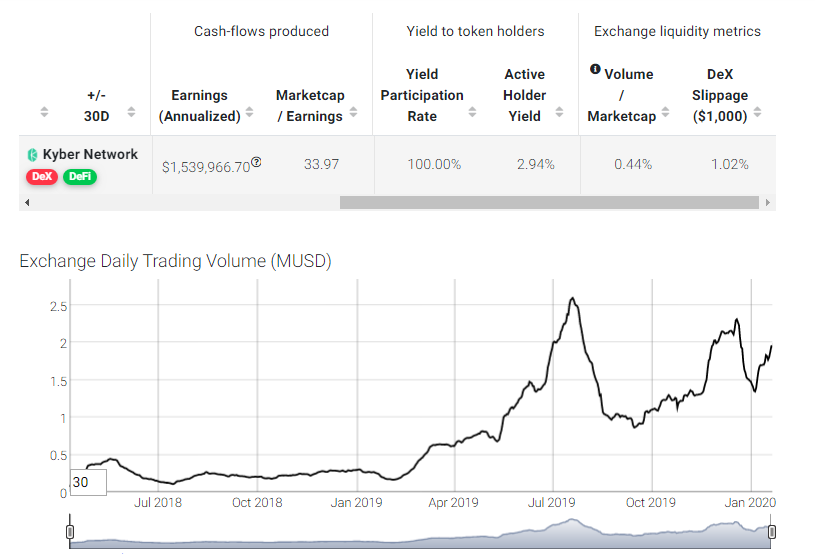Click the Apr 2019 axis label

[x=453, y=503]
